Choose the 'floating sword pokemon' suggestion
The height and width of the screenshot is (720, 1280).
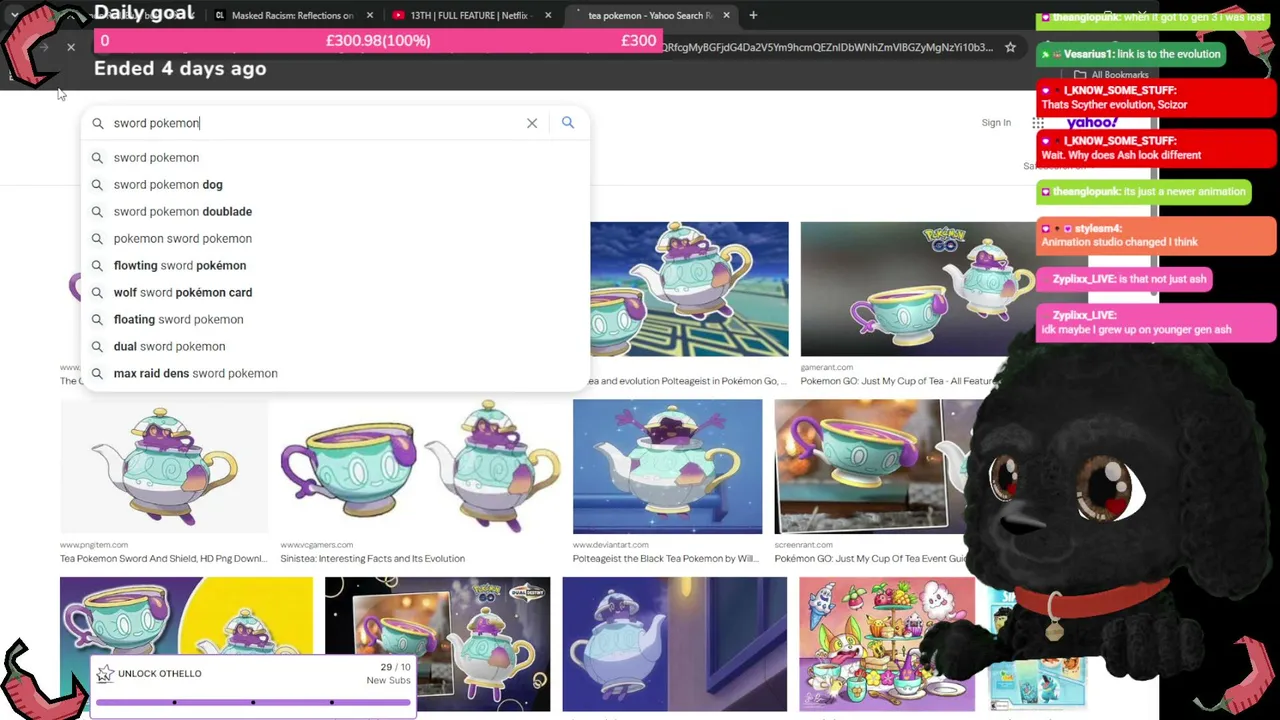(336, 319)
